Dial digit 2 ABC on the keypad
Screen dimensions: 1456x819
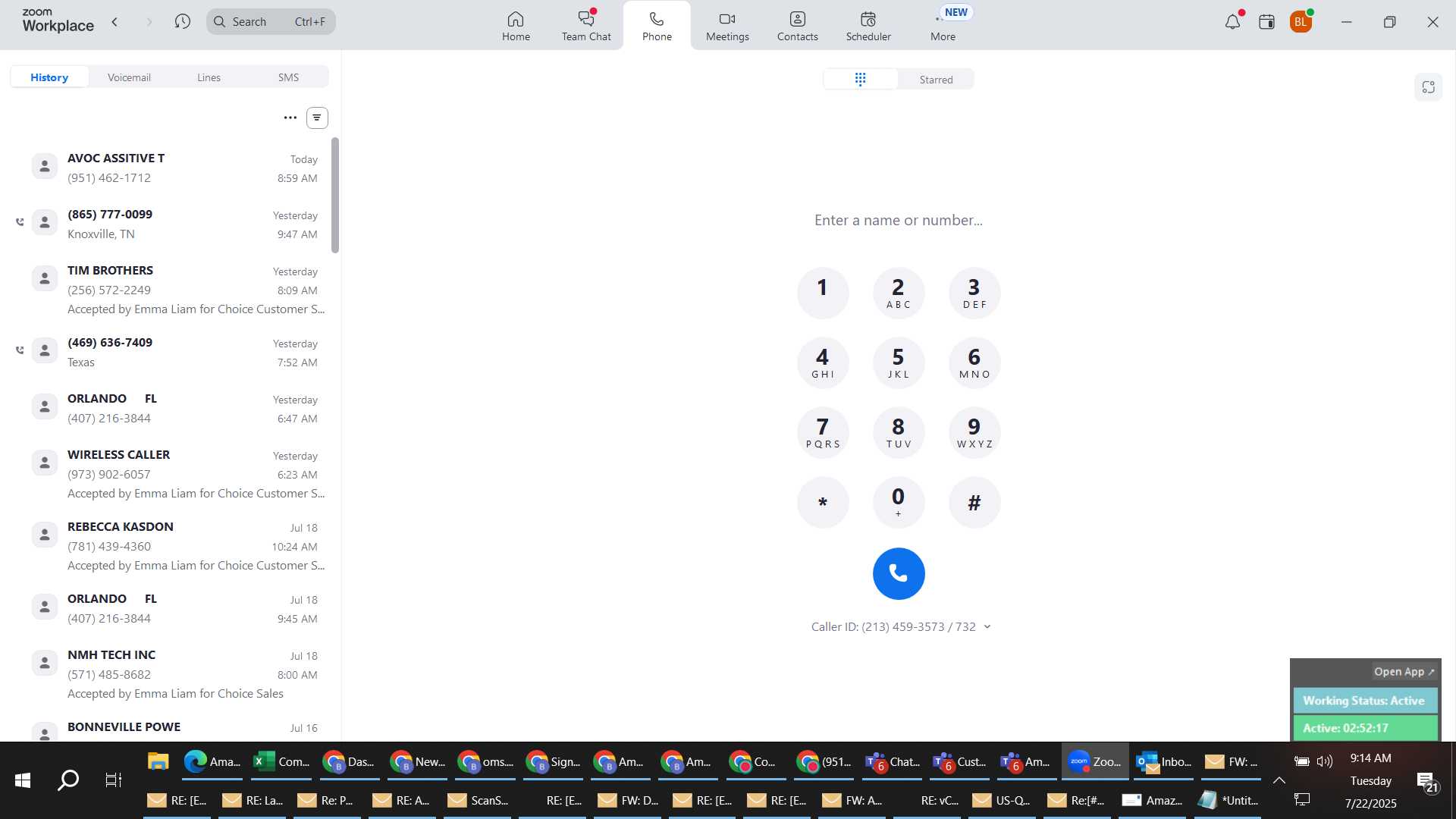(x=899, y=293)
